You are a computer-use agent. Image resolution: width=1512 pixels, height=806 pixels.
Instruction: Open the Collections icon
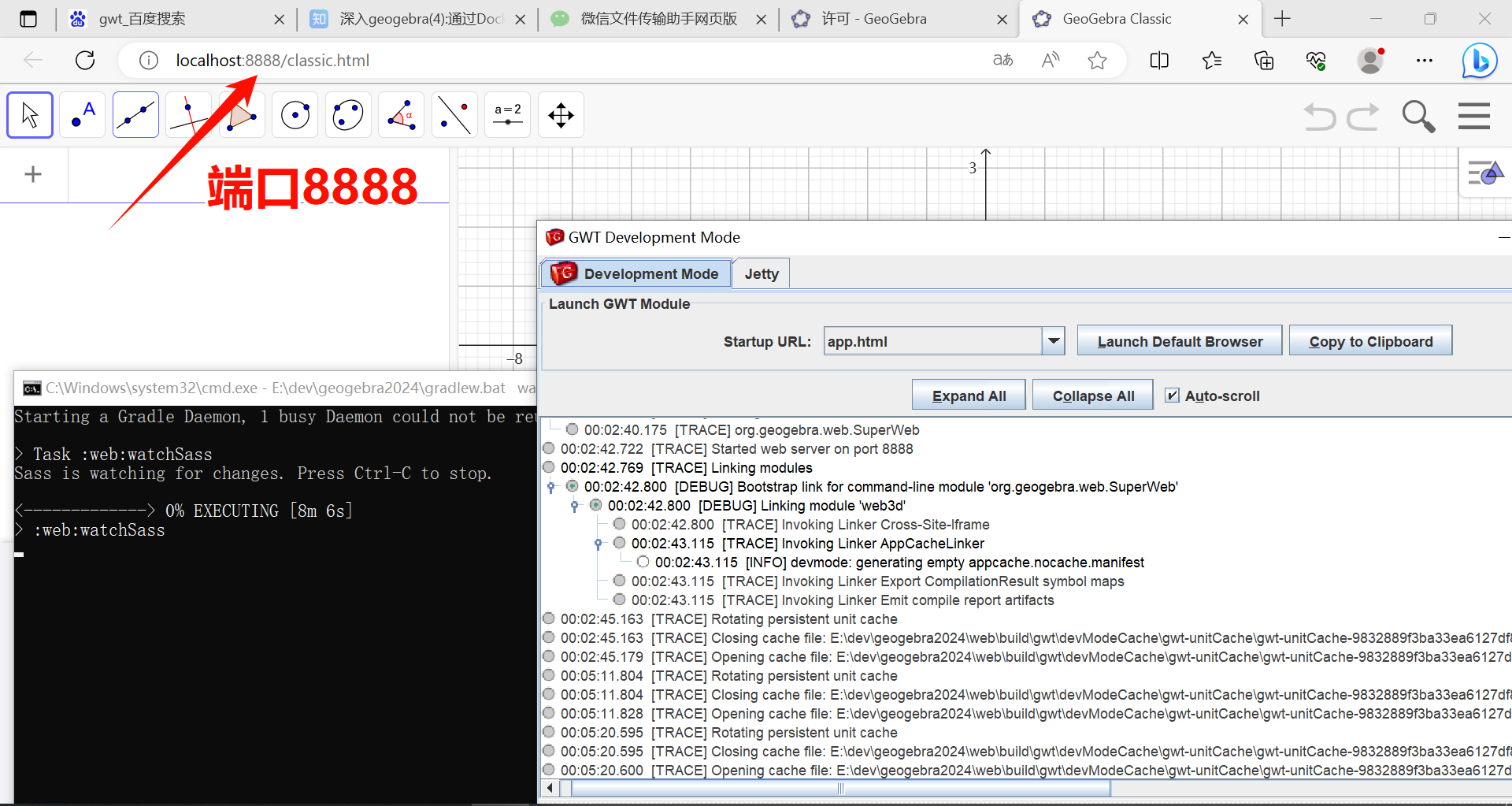point(1264,60)
